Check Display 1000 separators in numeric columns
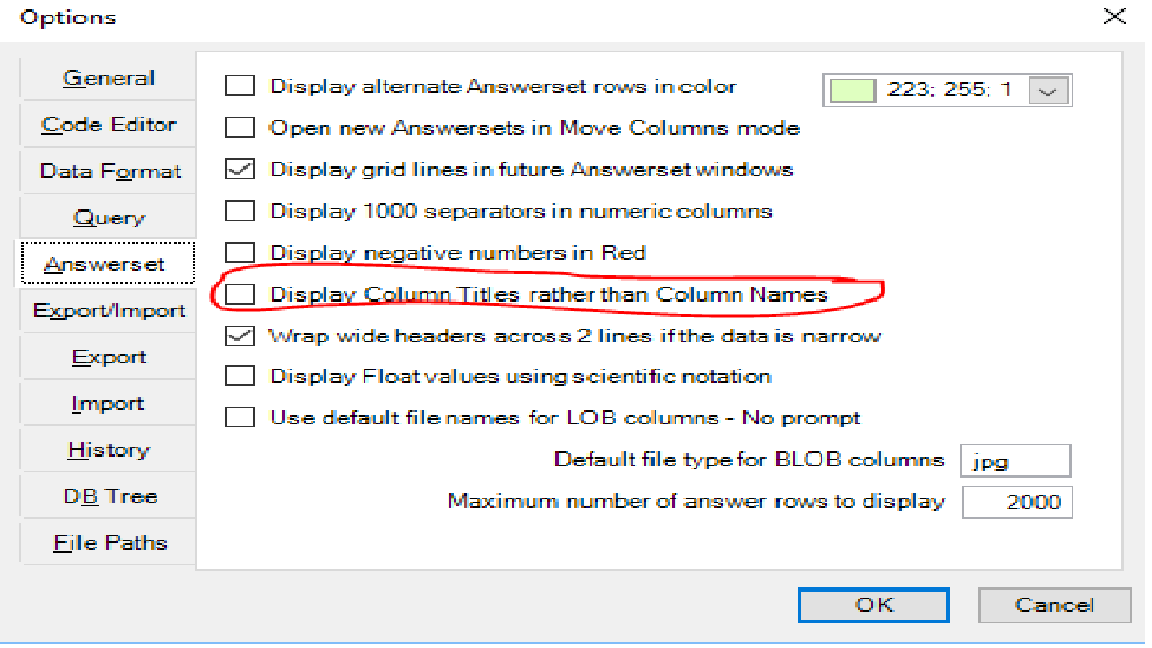This screenshot has height=648, width=1152. coord(240,211)
